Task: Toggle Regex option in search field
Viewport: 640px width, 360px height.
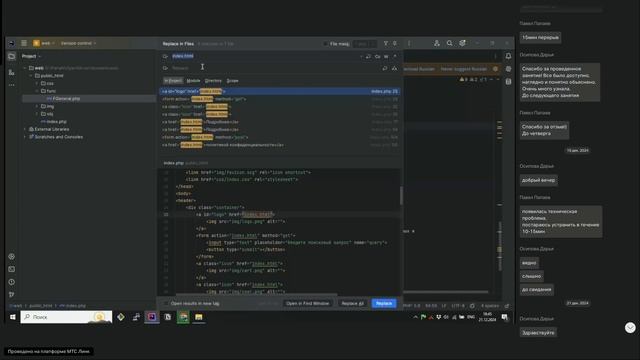Action: pyautogui.click(x=395, y=56)
